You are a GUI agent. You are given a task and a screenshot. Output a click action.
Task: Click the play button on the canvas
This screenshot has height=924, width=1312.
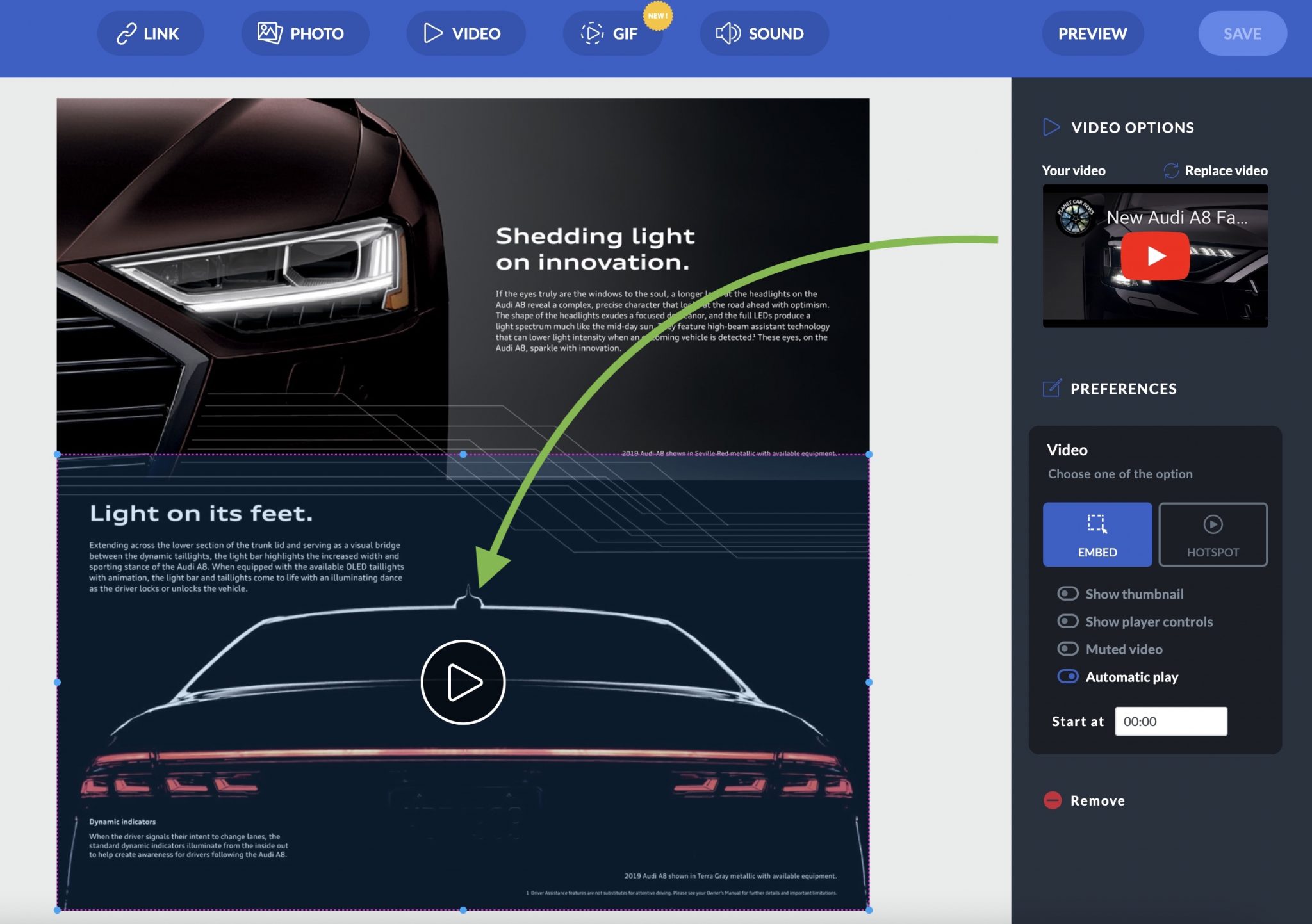tap(463, 681)
